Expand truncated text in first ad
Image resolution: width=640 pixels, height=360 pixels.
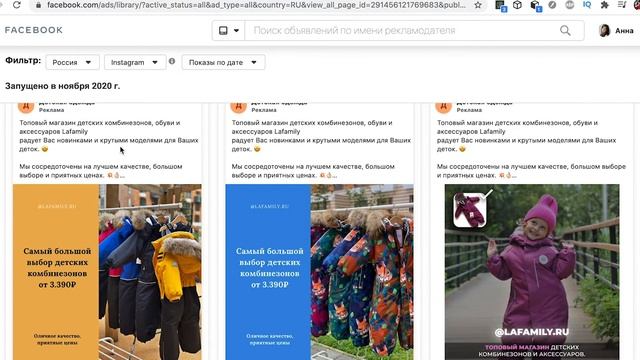coord(122,176)
